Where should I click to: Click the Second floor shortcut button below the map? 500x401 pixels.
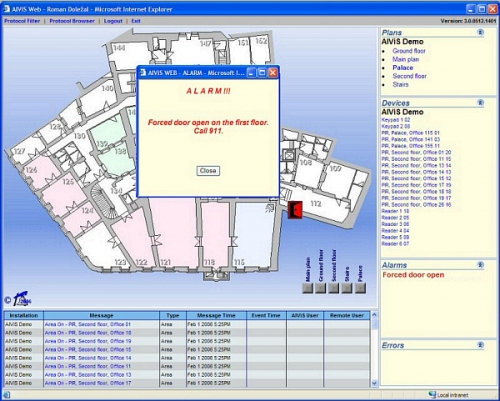pyautogui.click(x=334, y=288)
